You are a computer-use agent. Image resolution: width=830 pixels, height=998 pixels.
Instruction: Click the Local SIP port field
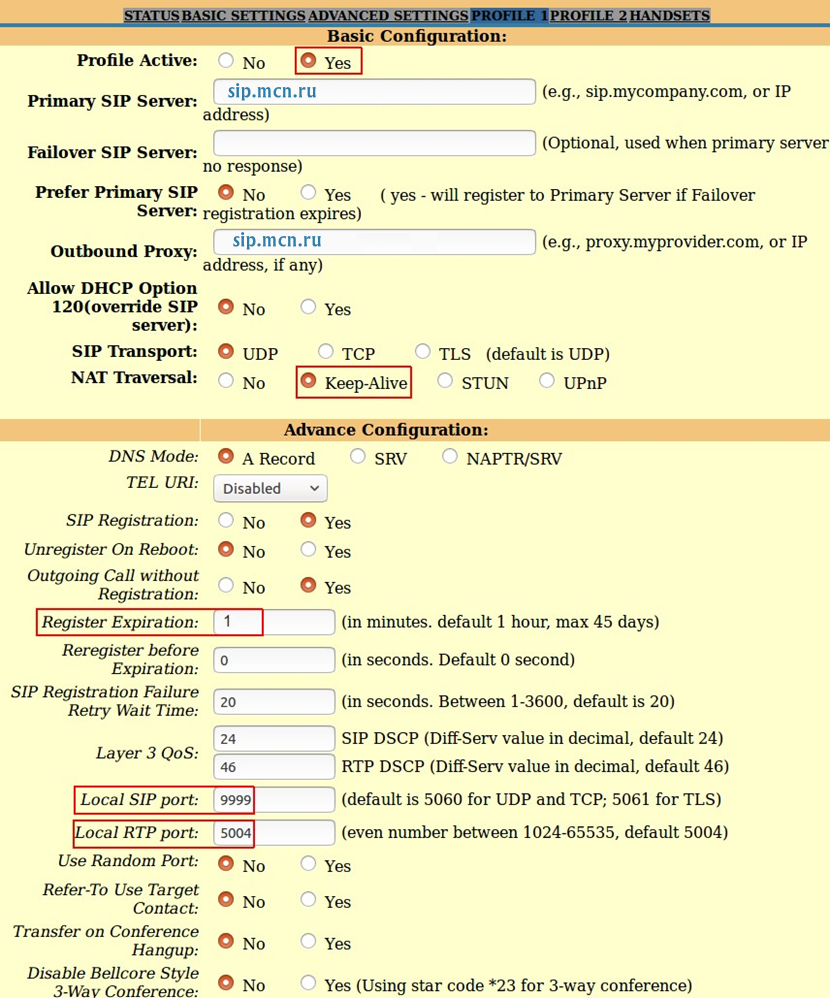(x=274, y=799)
